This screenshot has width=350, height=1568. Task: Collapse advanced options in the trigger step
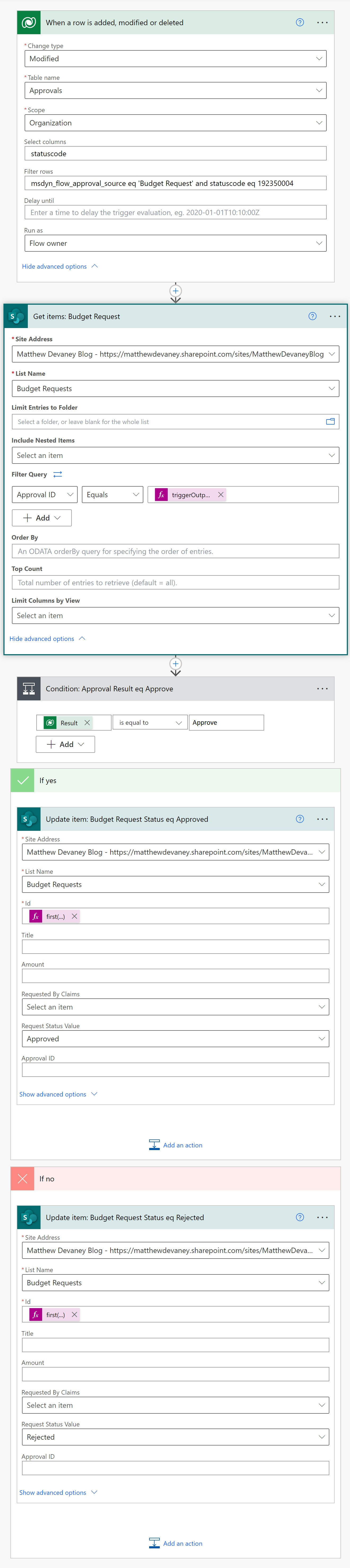pyautogui.click(x=60, y=267)
